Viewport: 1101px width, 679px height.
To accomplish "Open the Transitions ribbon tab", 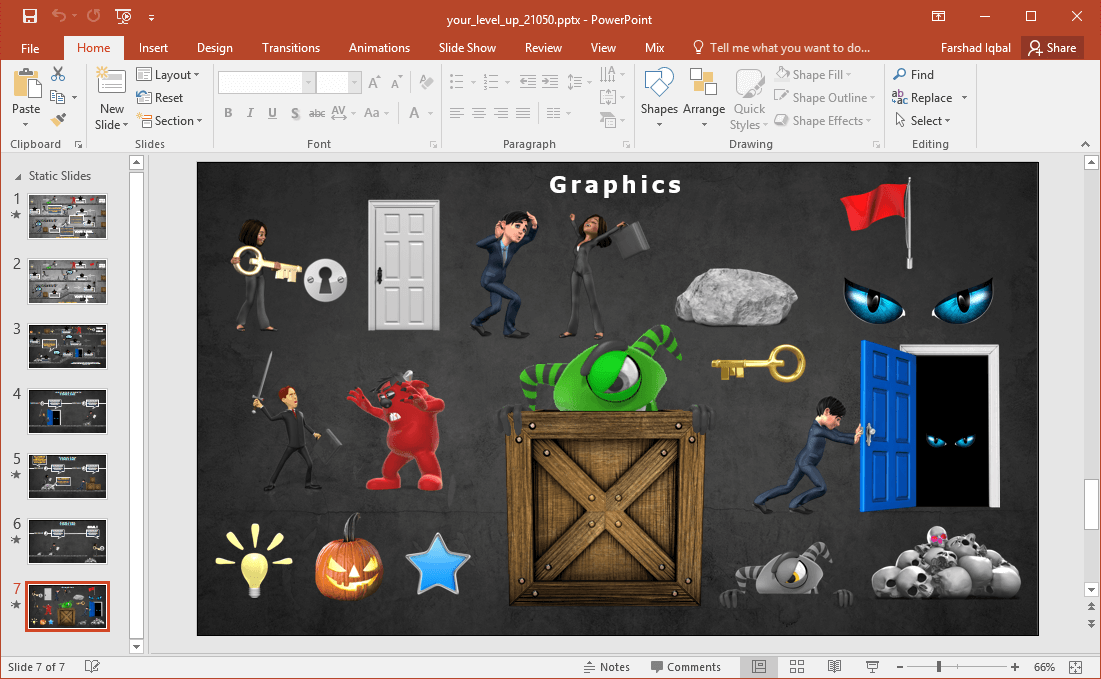I will (290, 48).
